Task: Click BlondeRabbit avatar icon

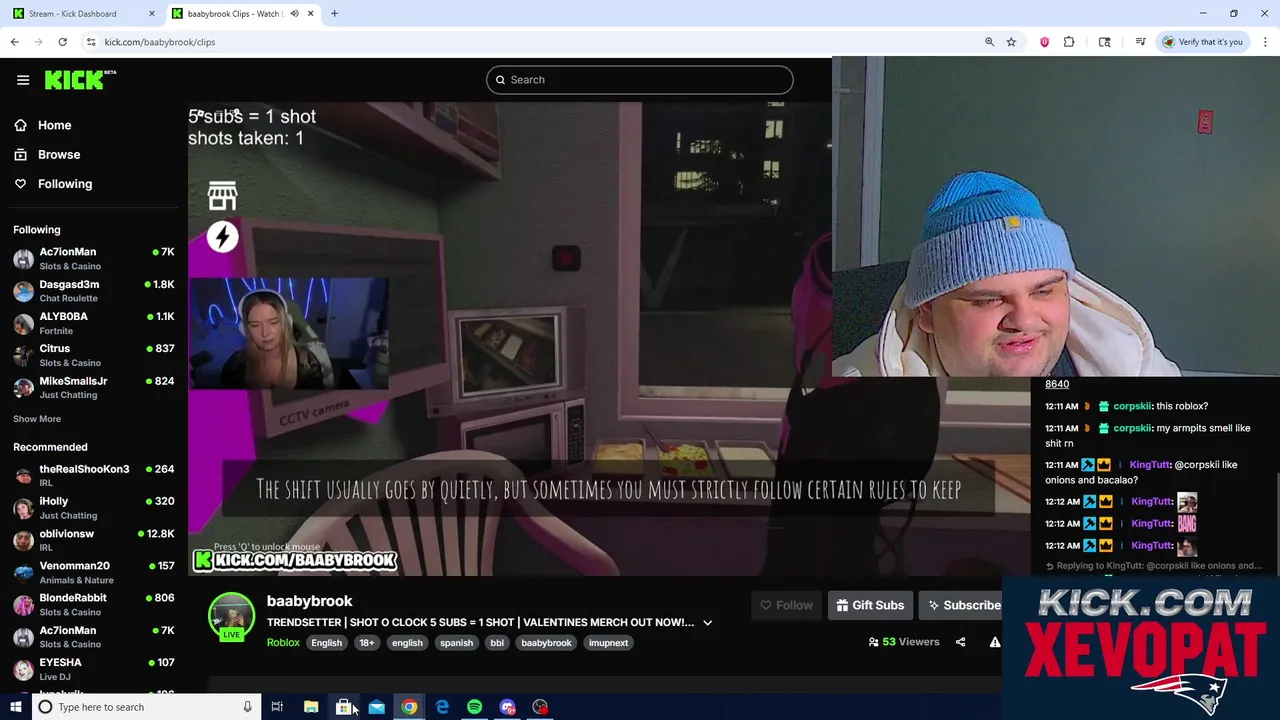Action: 23,604
